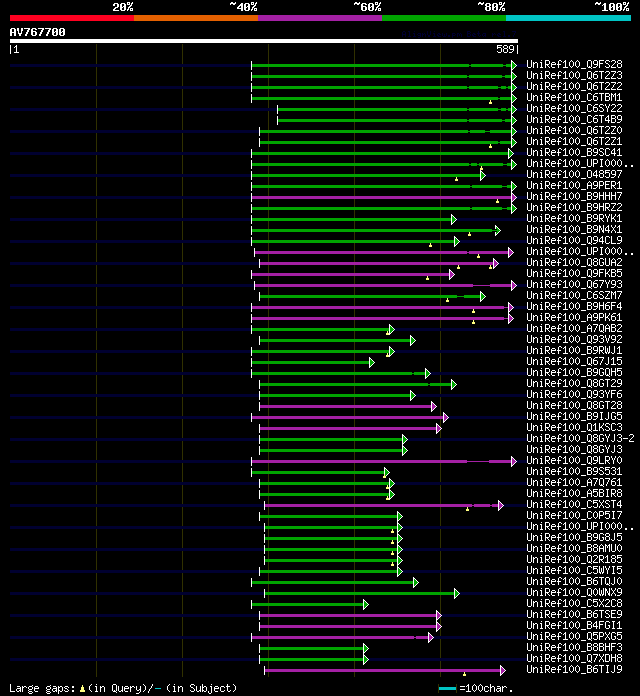Click arrowhead ending the UniRef100_Q9FKB5 alignment

tap(452, 275)
